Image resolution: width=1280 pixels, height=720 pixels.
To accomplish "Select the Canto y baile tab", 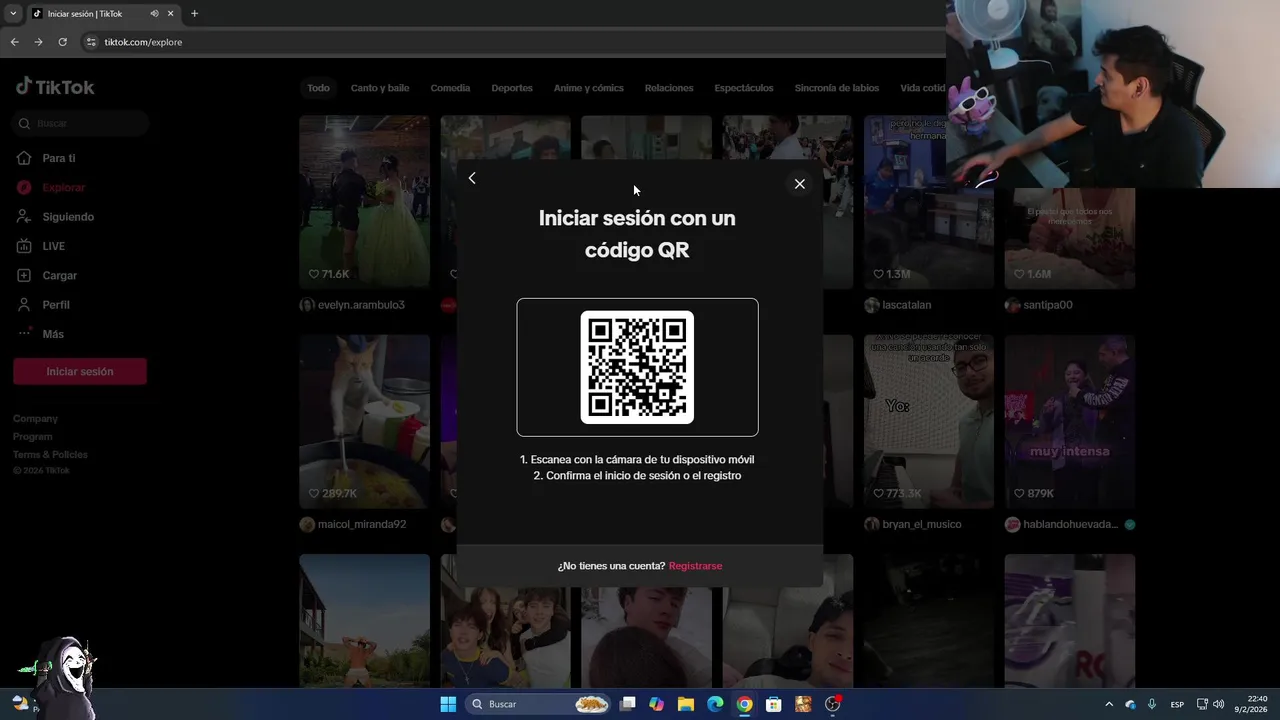I will pos(380,88).
